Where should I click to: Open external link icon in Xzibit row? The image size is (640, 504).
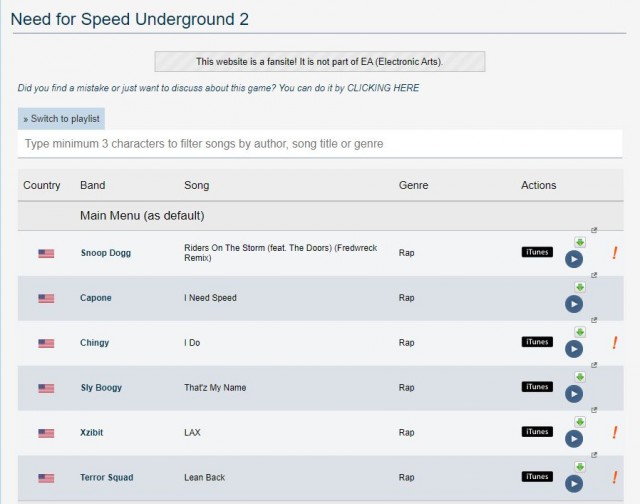(x=594, y=410)
